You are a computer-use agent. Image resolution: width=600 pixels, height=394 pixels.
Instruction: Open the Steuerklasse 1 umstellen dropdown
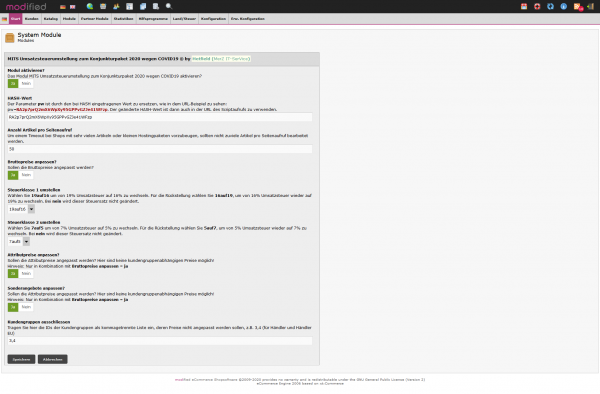pos(21,209)
